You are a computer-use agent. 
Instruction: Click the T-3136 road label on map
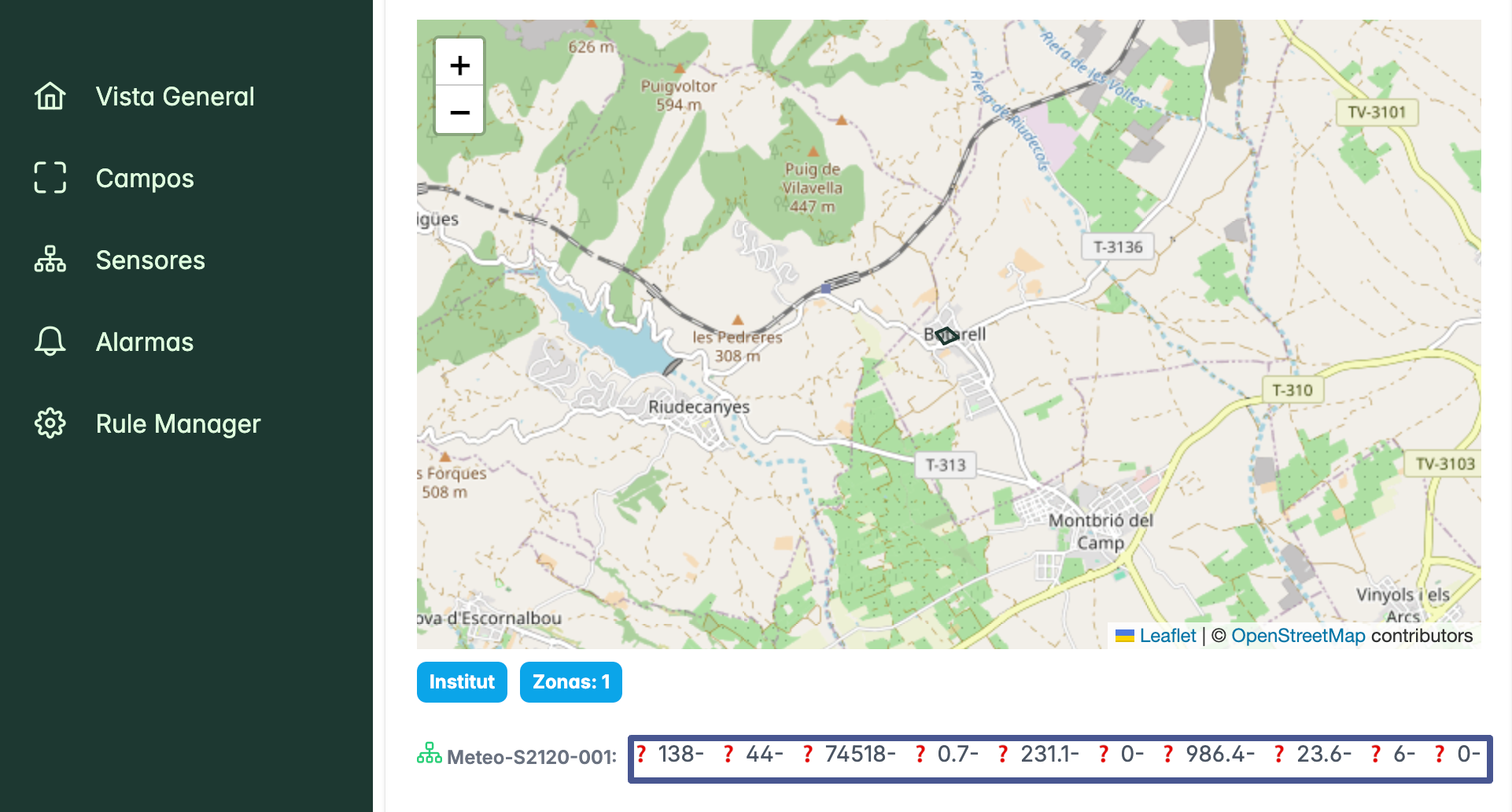(1118, 247)
